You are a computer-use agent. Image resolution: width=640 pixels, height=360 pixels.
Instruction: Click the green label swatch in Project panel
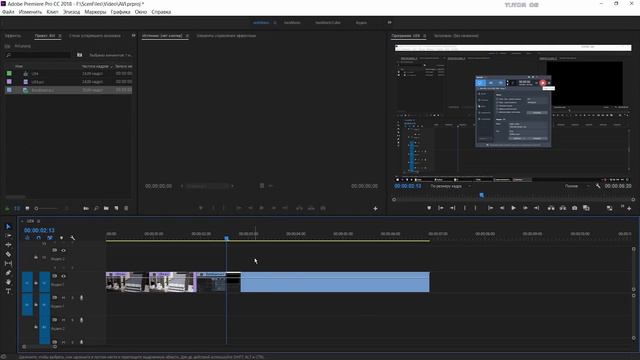pyautogui.click(x=9, y=73)
